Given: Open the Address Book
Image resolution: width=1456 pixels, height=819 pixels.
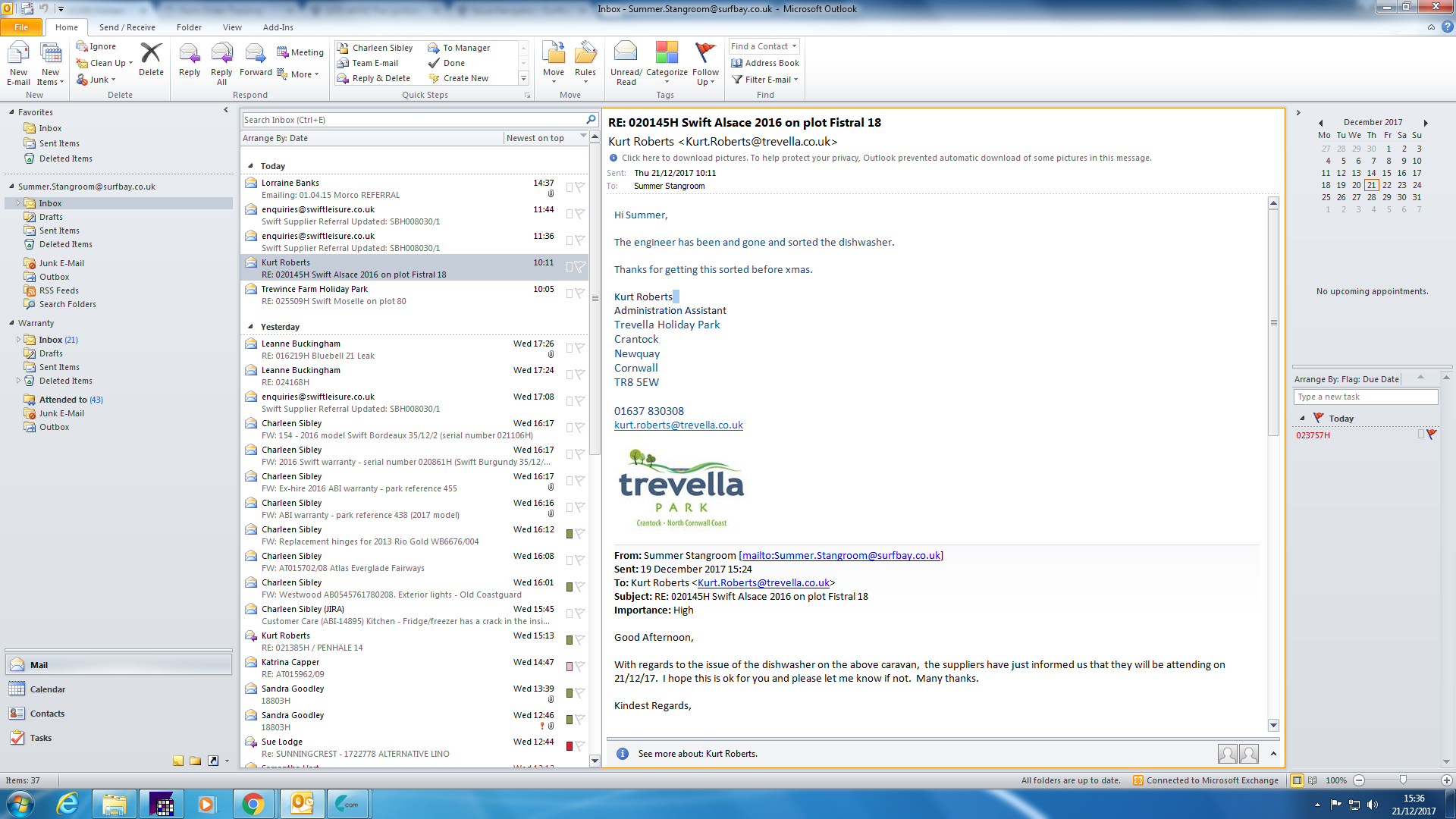Looking at the screenshot, I should point(766,63).
